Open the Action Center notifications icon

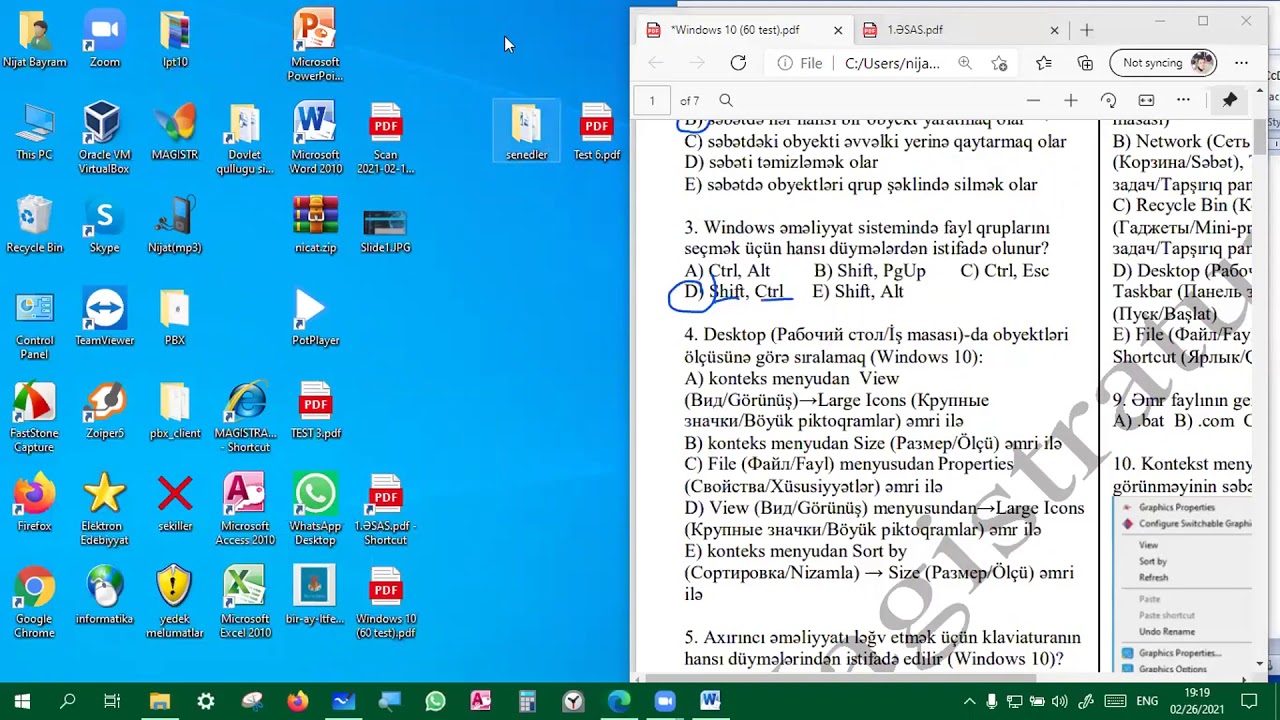pos(1249,701)
